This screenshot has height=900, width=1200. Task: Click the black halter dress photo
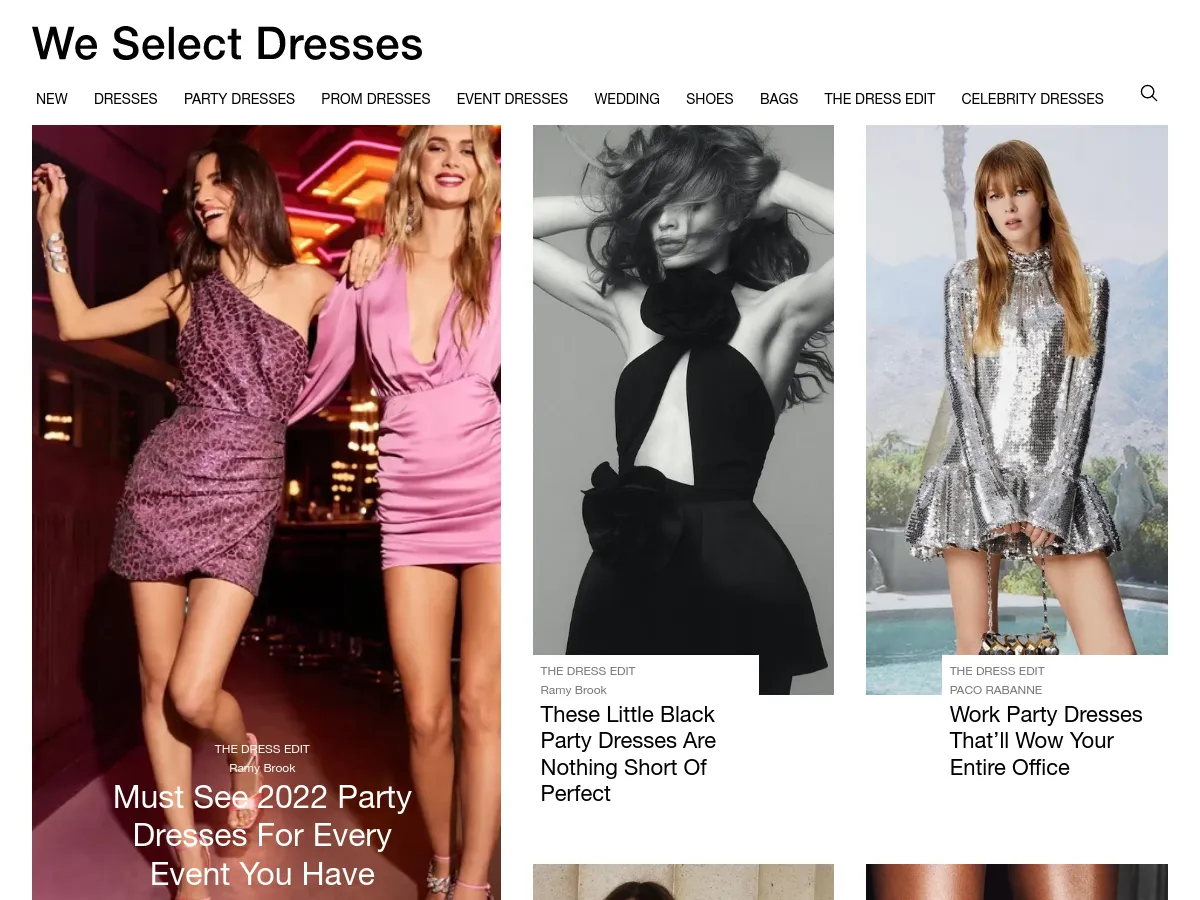click(x=683, y=400)
